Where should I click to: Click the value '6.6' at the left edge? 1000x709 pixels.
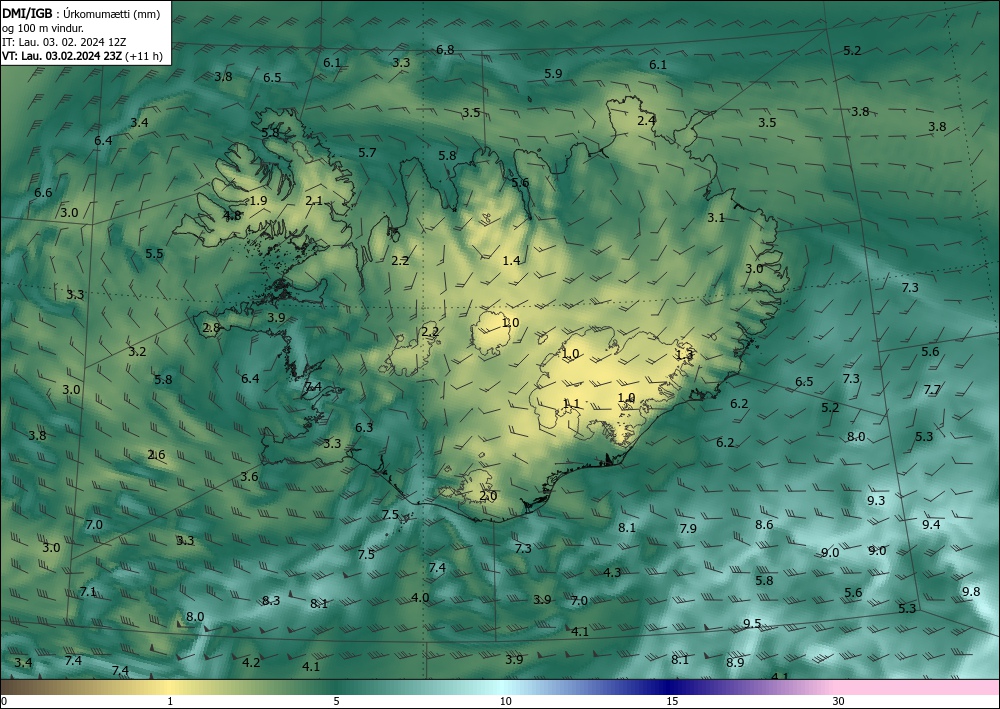43,193
